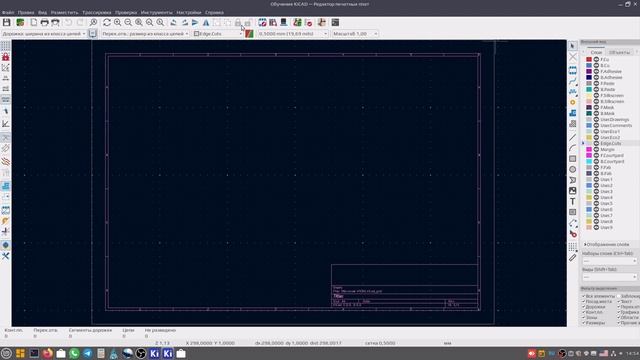Open WhatsApp from the taskbar
Viewport: 640px width, 360px height.
coord(74,353)
